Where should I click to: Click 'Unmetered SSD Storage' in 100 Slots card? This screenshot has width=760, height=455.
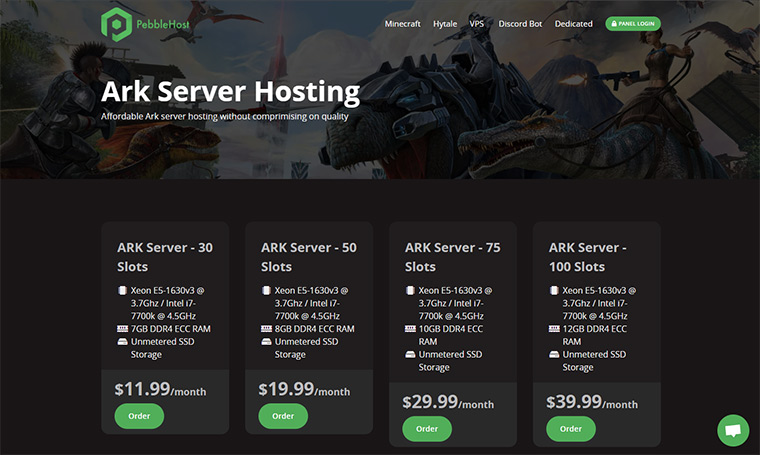pyautogui.click(x=594, y=361)
